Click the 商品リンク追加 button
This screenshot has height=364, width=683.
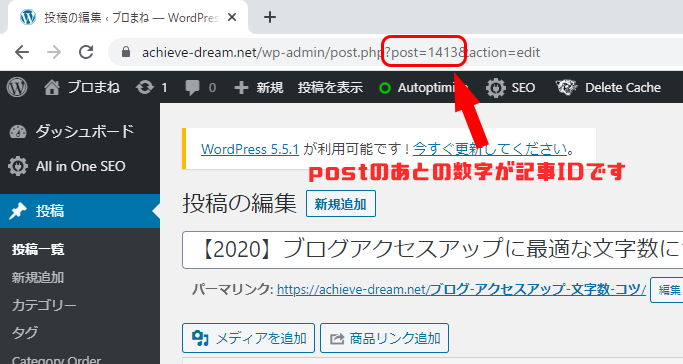click(x=384, y=338)
